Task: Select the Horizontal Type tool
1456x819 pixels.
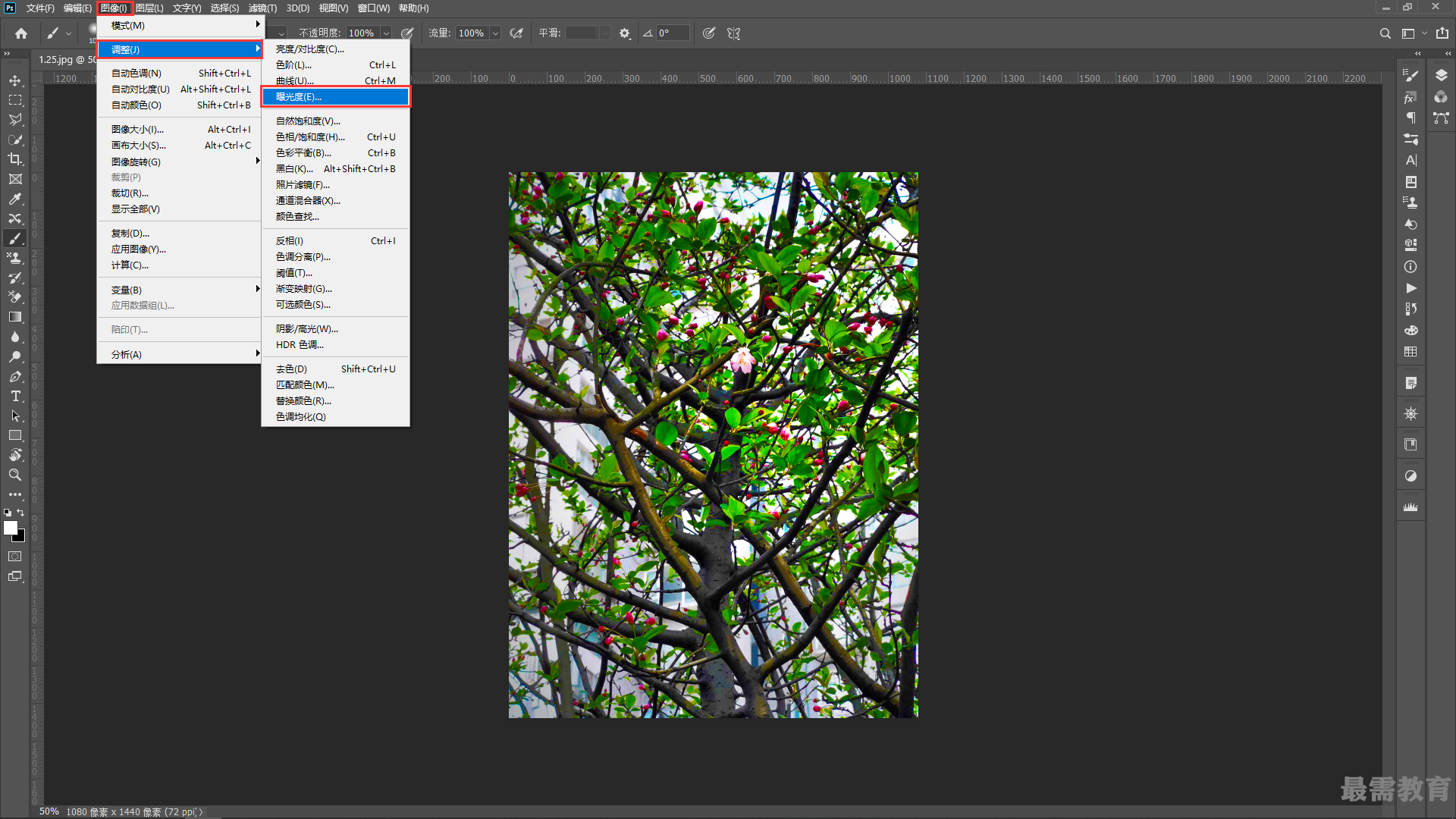Action: coord(15,396)
